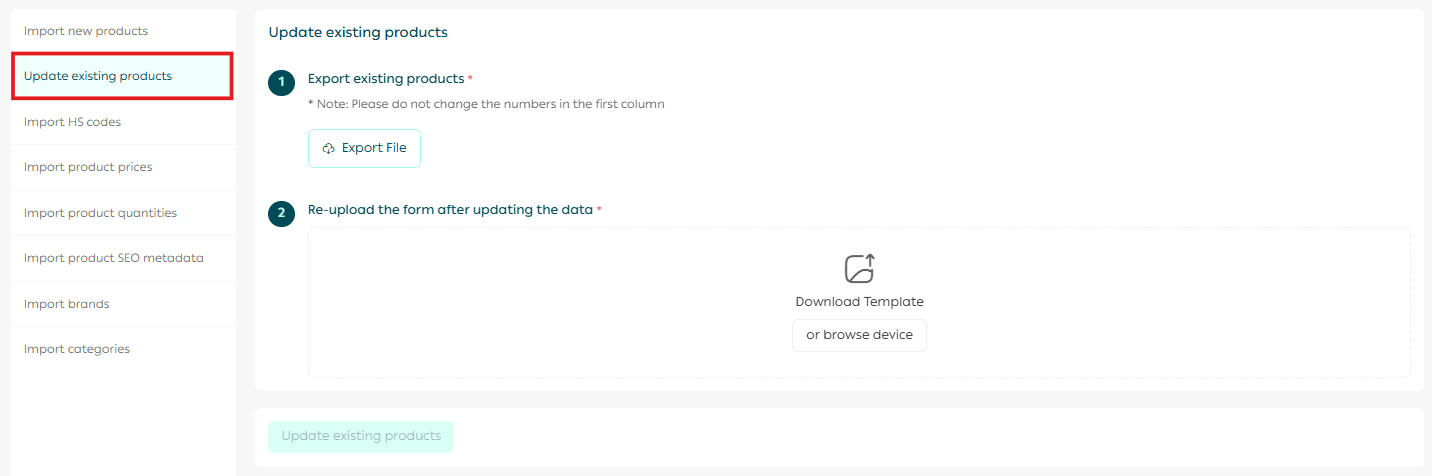Click the or browse device button
The width and height of the screenshot is (1432, 476).
pos(859,336)
